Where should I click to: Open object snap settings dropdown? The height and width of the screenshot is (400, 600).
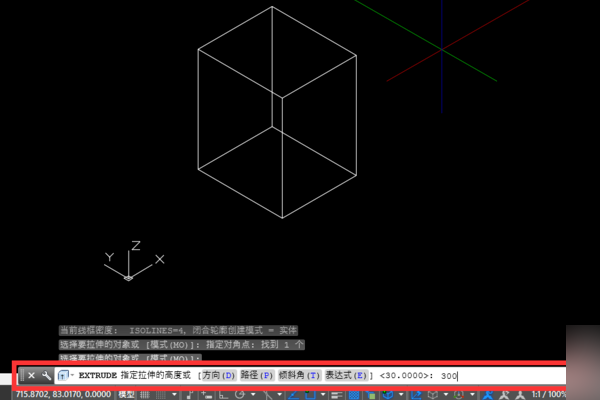pyautogui.click(x=323, y=394)
